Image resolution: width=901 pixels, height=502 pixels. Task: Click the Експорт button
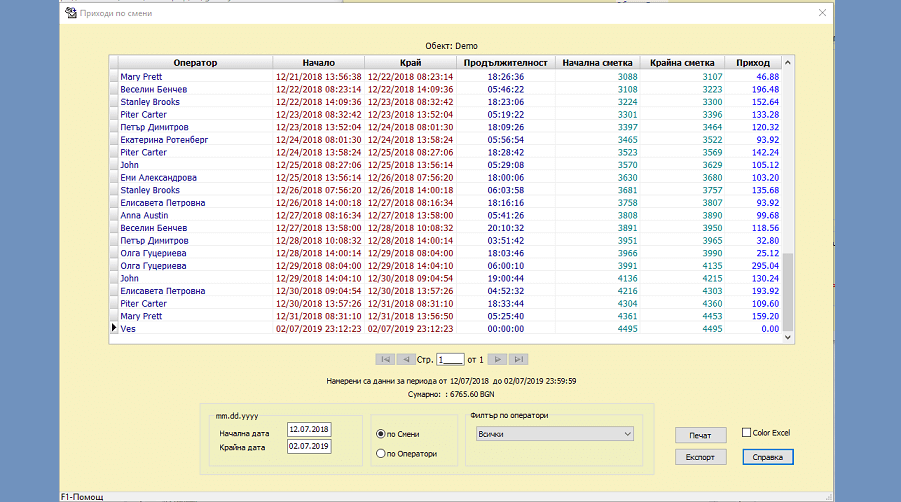coord(700,457)
